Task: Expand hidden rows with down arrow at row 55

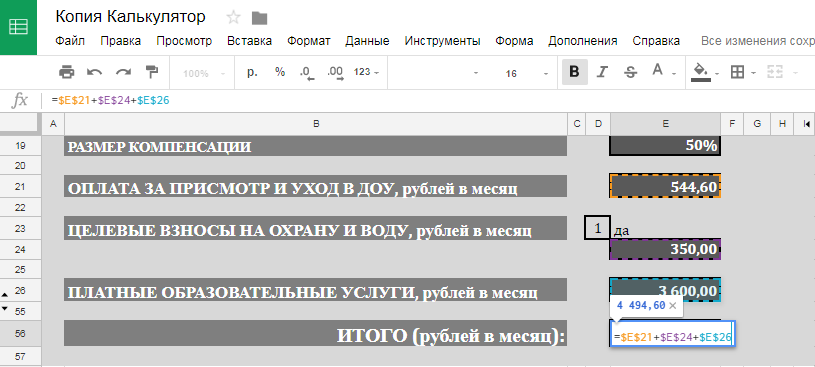Action: pyautogui.click(x=5, y=308)
